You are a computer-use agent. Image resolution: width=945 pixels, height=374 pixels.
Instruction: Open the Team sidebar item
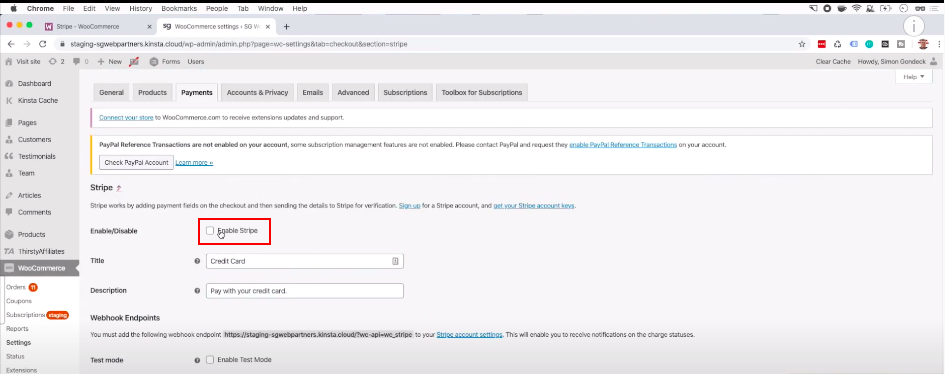[26, 173]
